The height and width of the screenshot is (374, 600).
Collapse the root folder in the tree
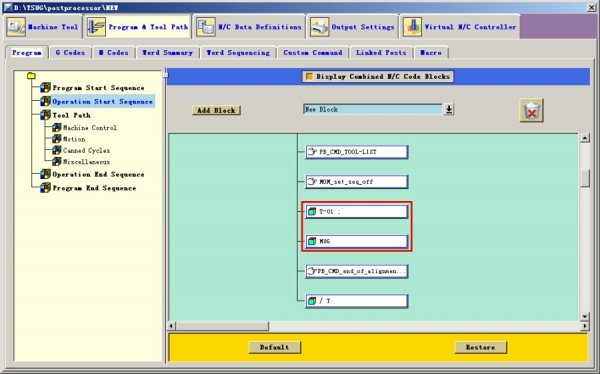click(31, 76)
